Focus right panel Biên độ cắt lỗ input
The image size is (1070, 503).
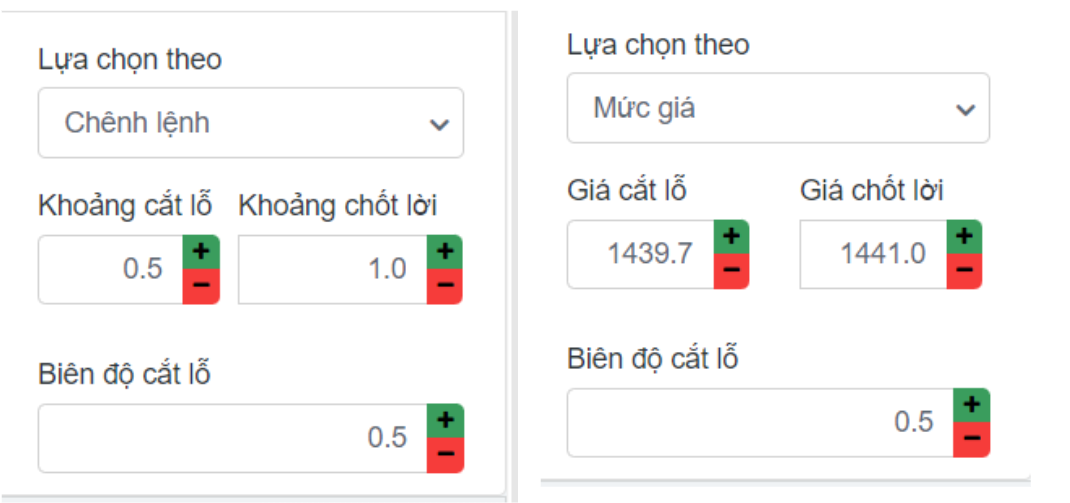(759, 422)
